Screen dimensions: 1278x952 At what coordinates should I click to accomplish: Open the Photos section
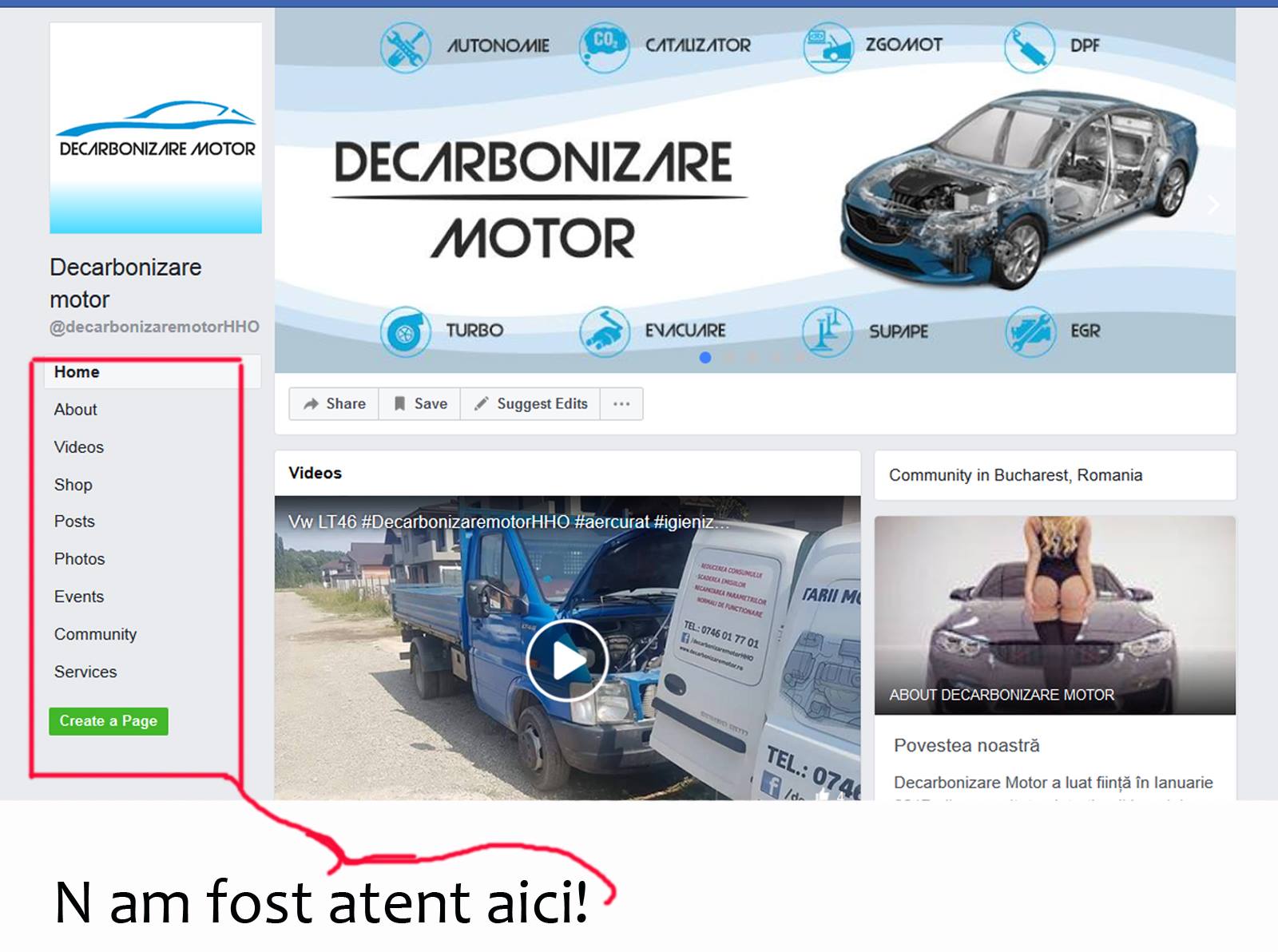tap(79, 559)
